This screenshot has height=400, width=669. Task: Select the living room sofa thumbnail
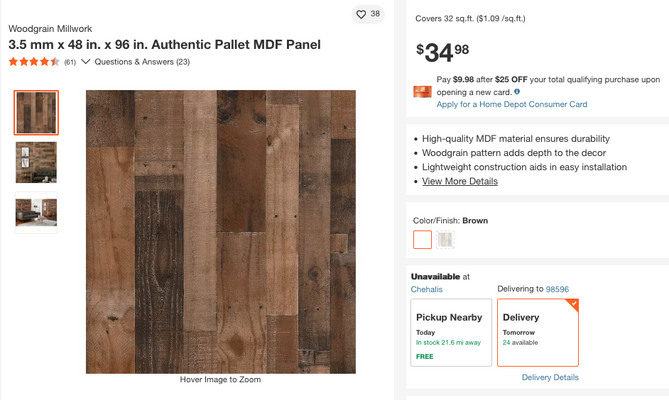point(36,212)
